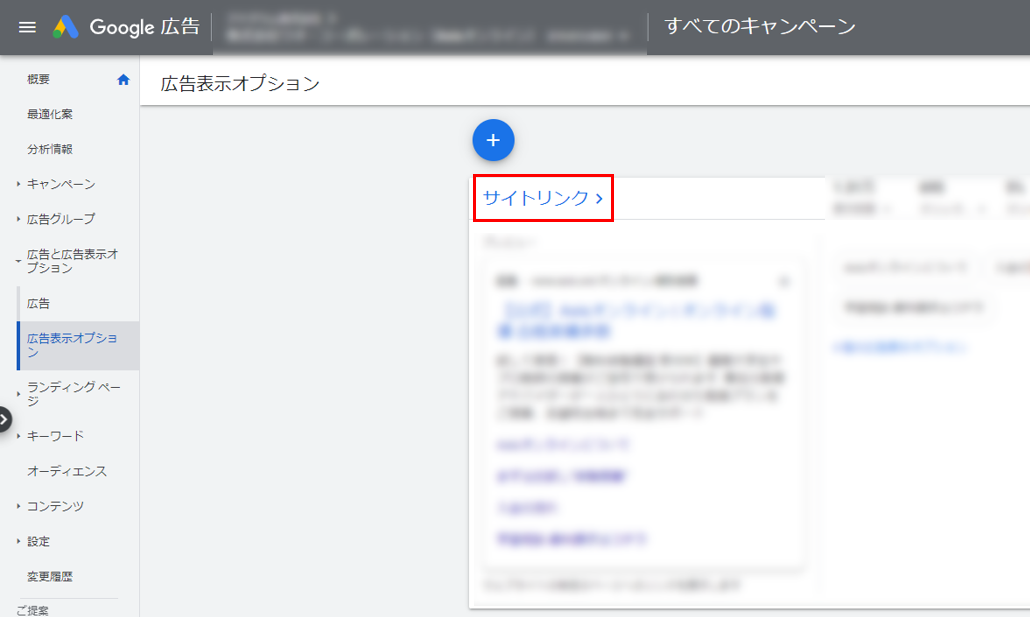Viewport: 1030px width, 617px height.
Task: Select 広告表示オプション in the sidebar
Action: tap(72, 345)
